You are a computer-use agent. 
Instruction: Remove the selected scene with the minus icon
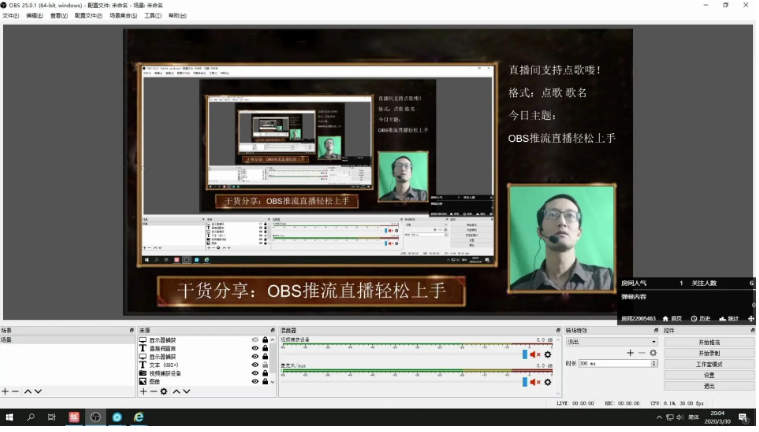(15, 391)
